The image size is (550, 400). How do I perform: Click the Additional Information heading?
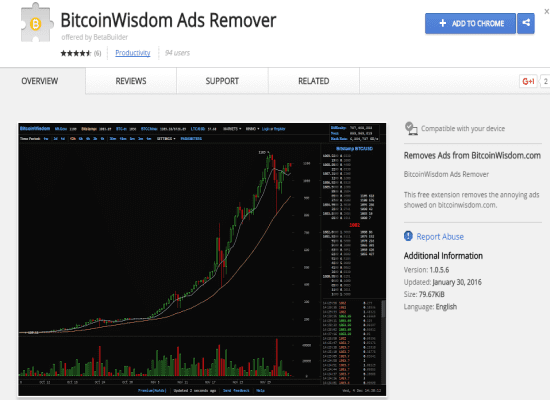(443, 256)
